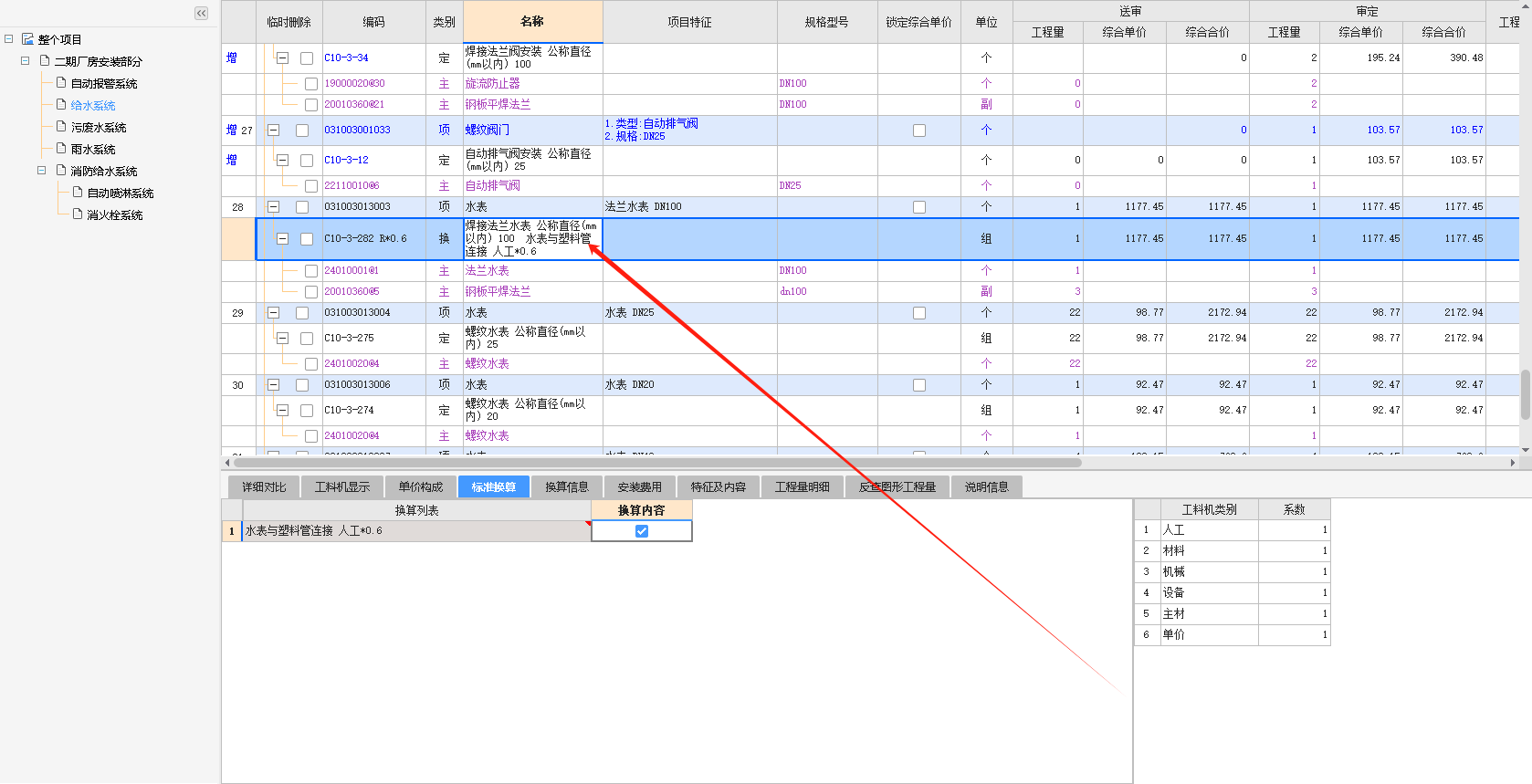Toggle lock unit price for 螺纹阀门 row
1532x784 pixels.
[x=919, y=131]
